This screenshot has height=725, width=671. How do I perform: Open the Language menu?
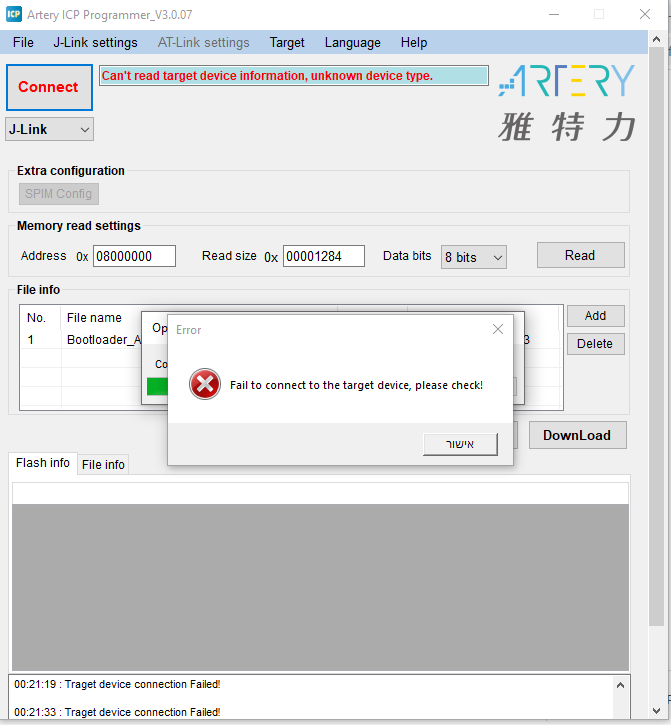coord(352,43)
